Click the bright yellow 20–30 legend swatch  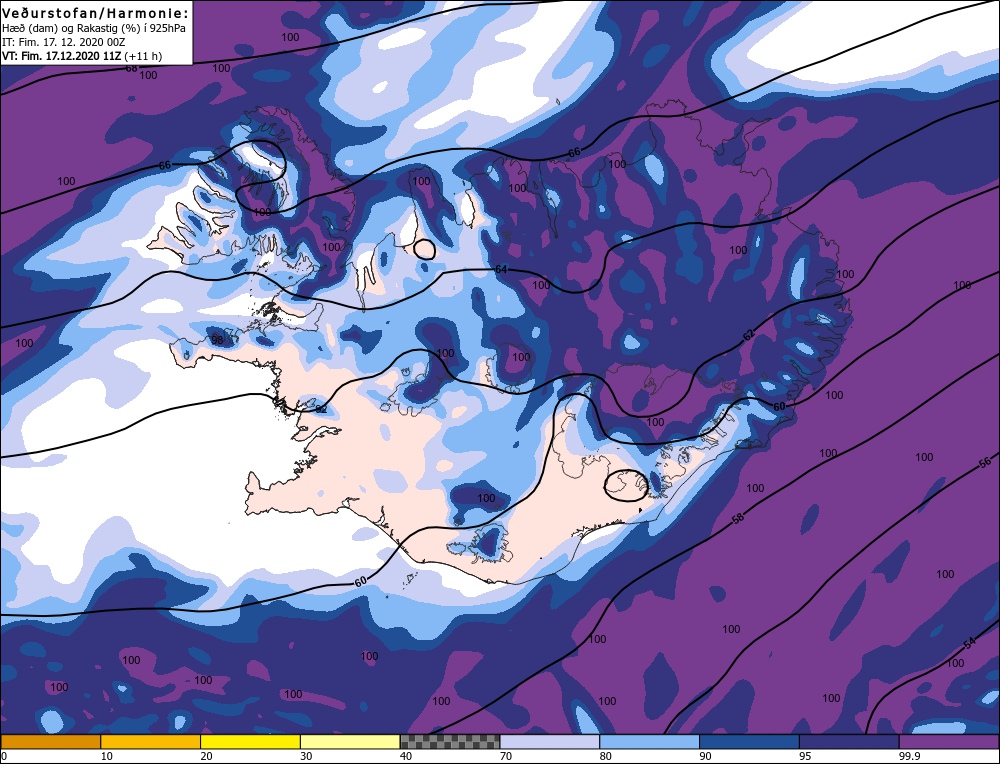click(250, 741)
